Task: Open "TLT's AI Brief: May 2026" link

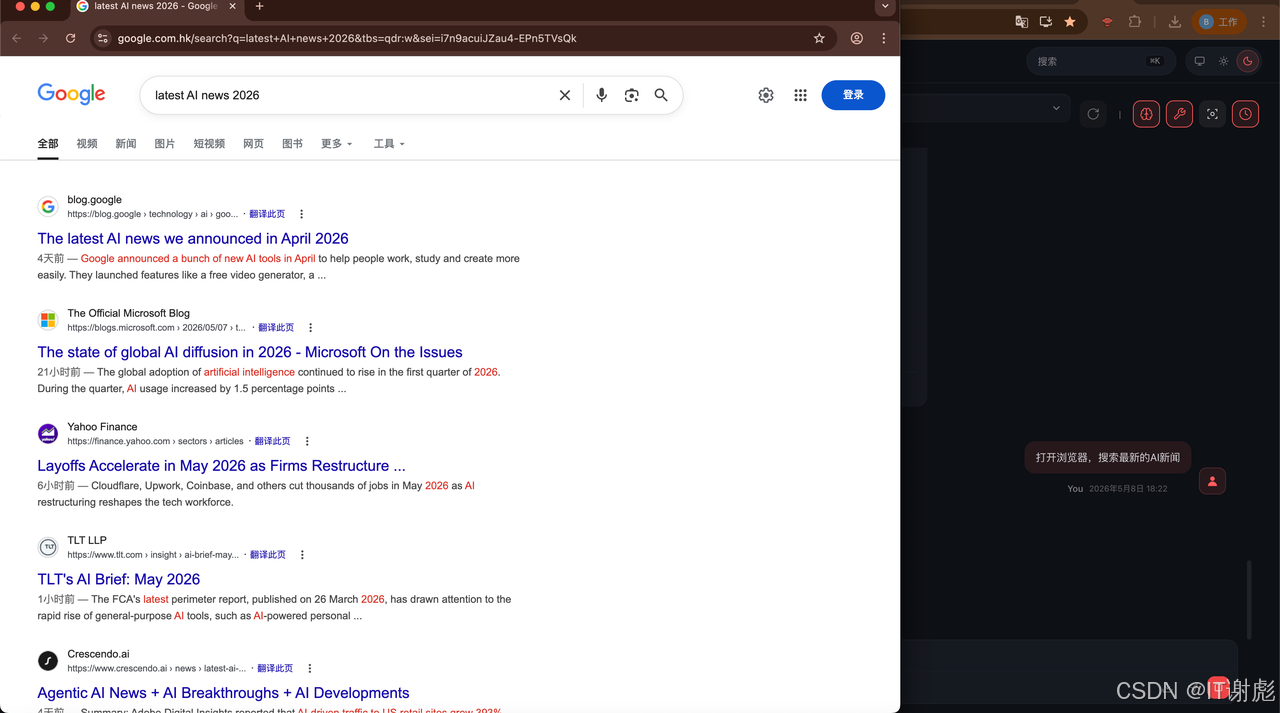Action: [119, 579]
